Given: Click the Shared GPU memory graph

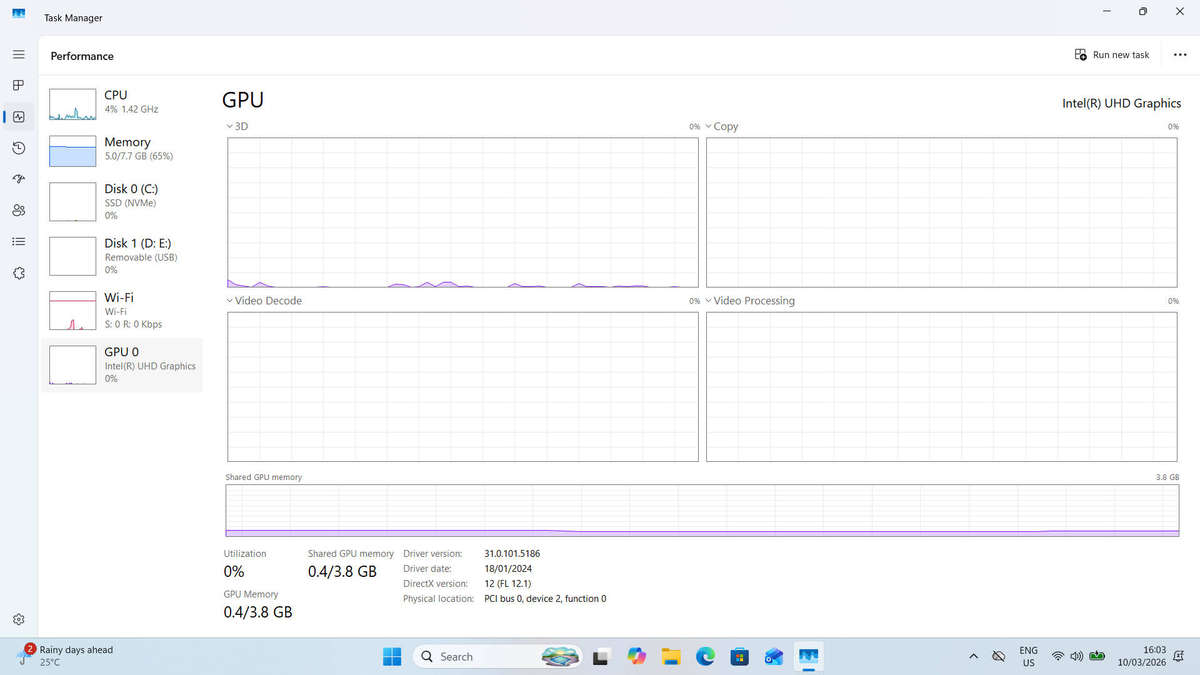Looking at the screenshot, I should pyautogui.click(x=703, y=510).
